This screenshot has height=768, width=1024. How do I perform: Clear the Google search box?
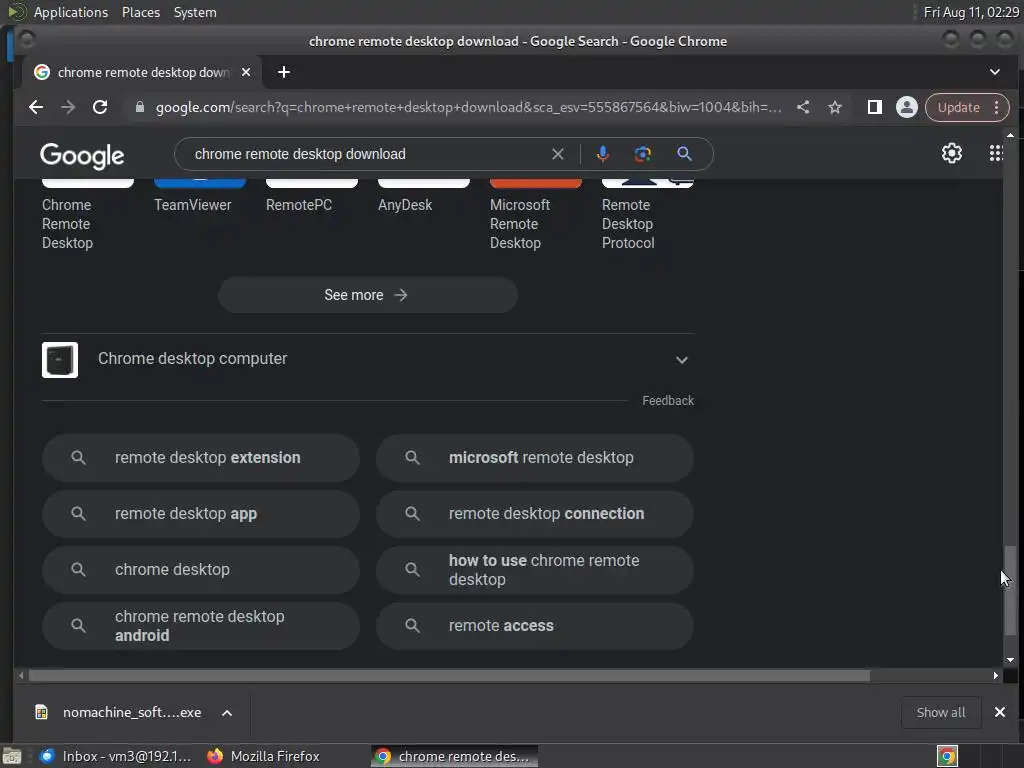tap(558, 154)
